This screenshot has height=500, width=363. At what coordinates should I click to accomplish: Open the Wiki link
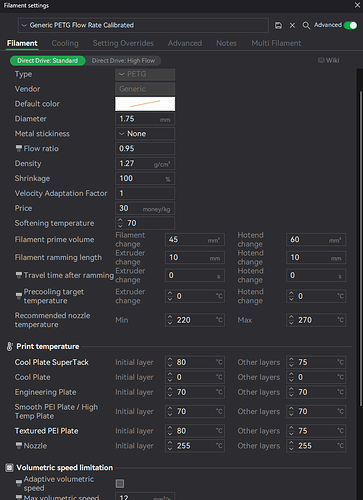click(329, 60)
